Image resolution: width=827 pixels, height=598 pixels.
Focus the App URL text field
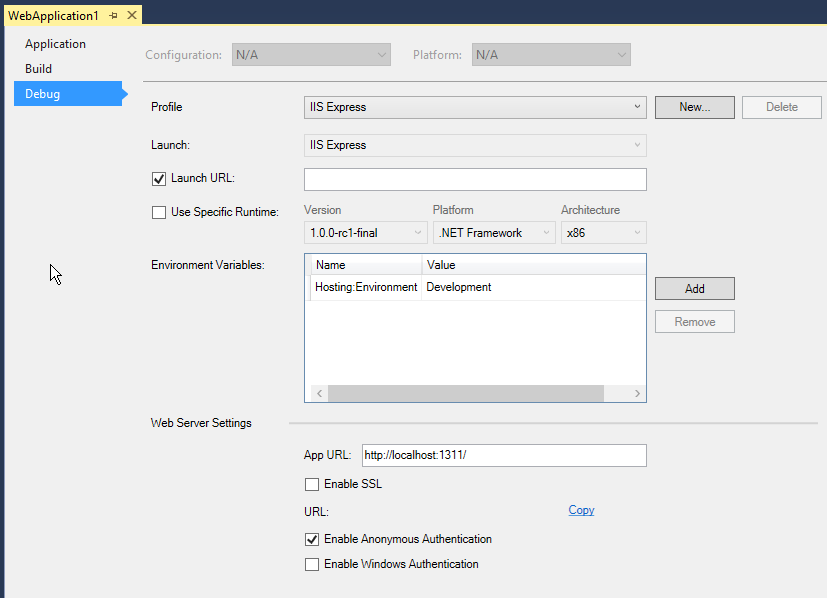(503, 456)
